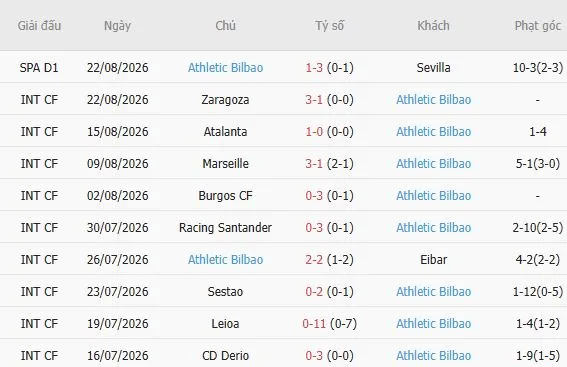Click the Atalanta team name

225,131
